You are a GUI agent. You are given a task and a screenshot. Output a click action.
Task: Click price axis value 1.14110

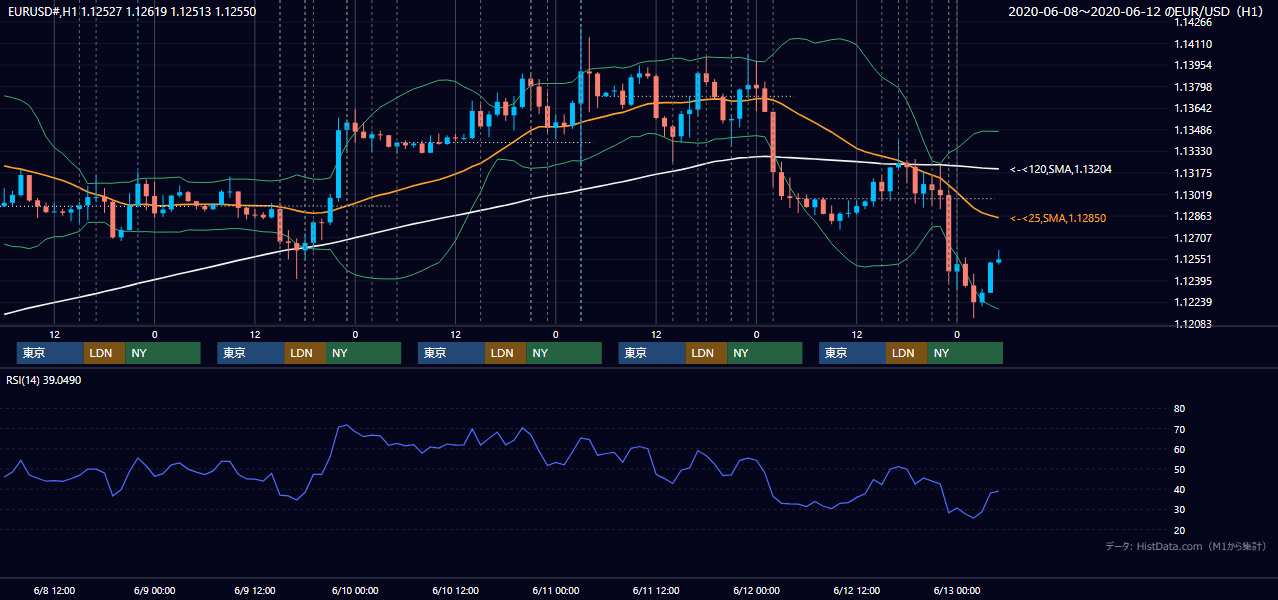(x=1193, y=44)
